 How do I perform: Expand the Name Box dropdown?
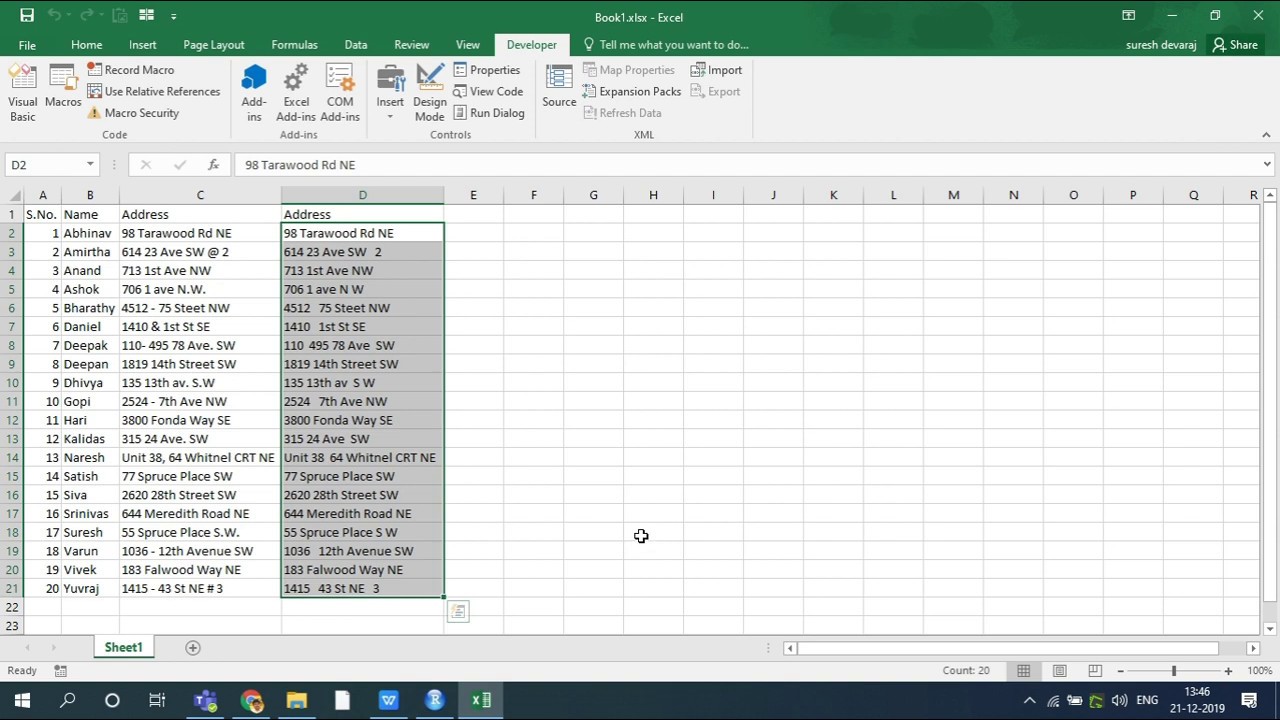point(90,165)
